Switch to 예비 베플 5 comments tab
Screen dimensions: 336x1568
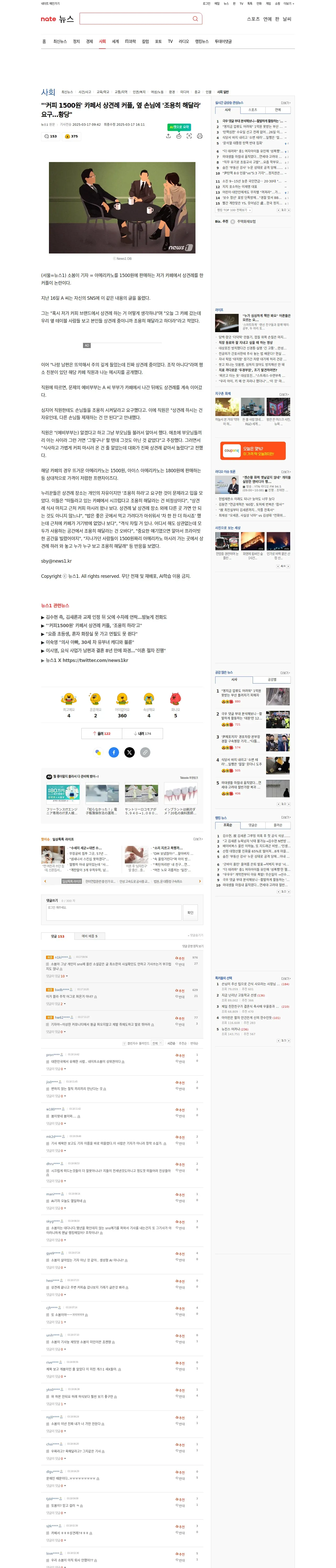[90, 936]
